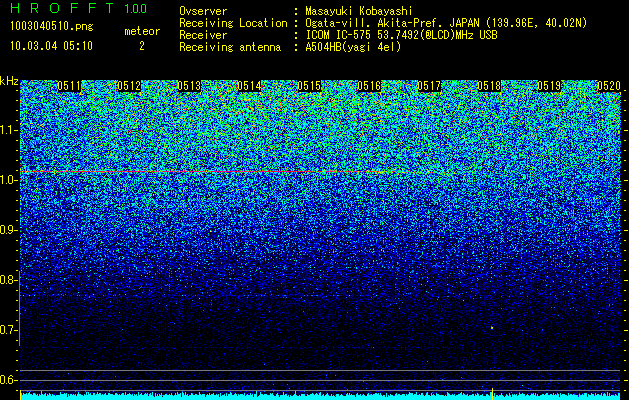
Task: Click the 0511 time marker
Action: pyautogui.click(x=69, y=86)
